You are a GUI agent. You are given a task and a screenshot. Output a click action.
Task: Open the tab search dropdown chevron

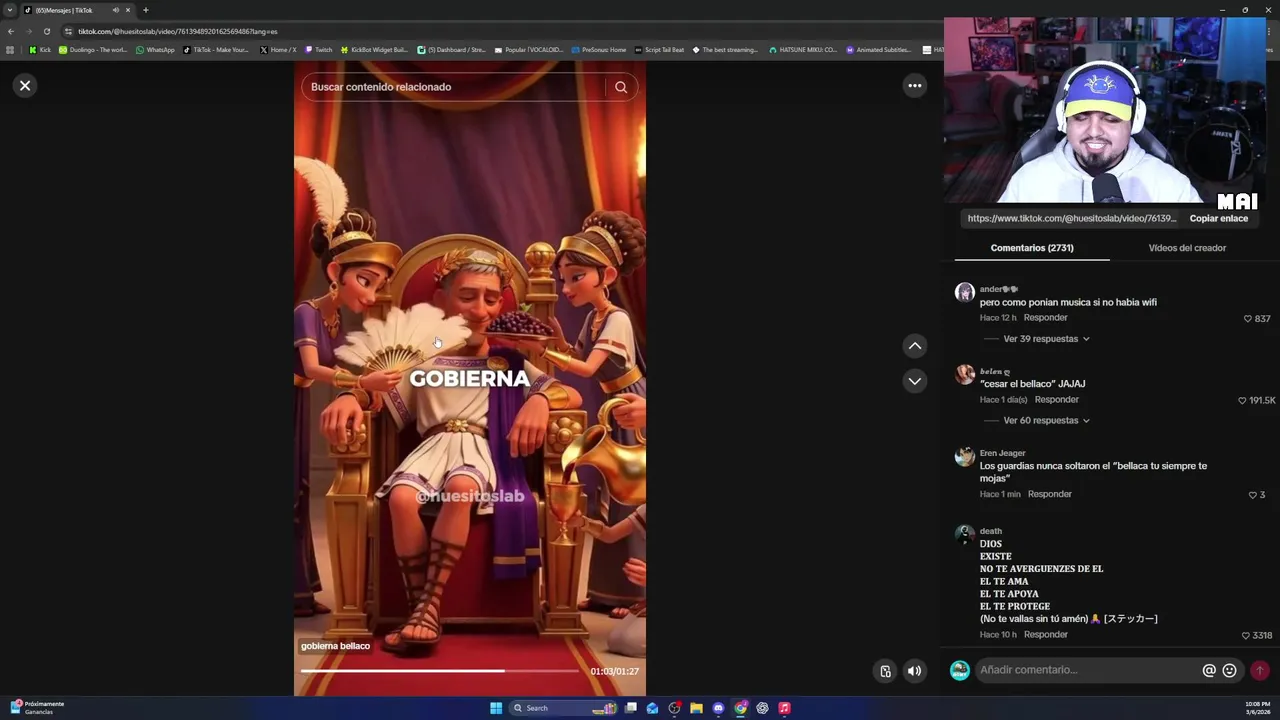coord(11,10)
